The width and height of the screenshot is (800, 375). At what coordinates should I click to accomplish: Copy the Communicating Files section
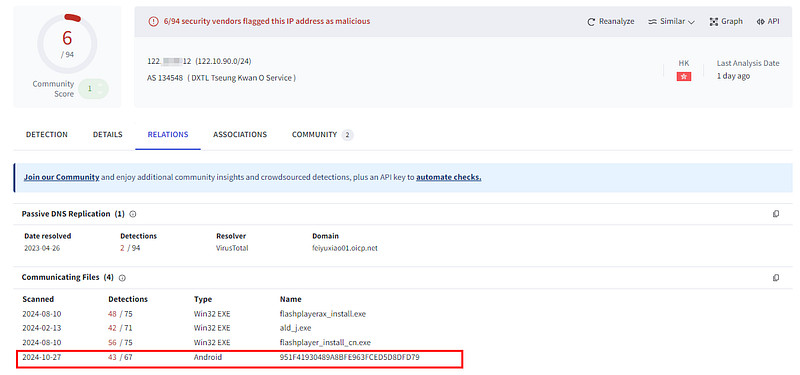776,278
